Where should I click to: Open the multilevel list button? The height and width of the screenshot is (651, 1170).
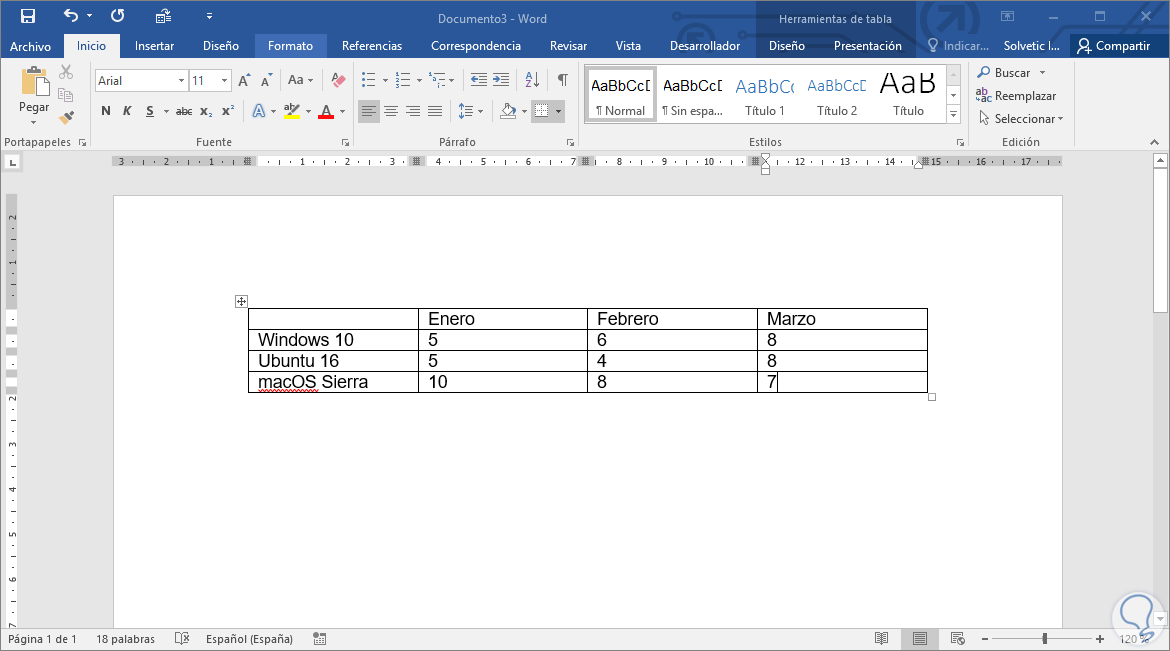(437, 80)
